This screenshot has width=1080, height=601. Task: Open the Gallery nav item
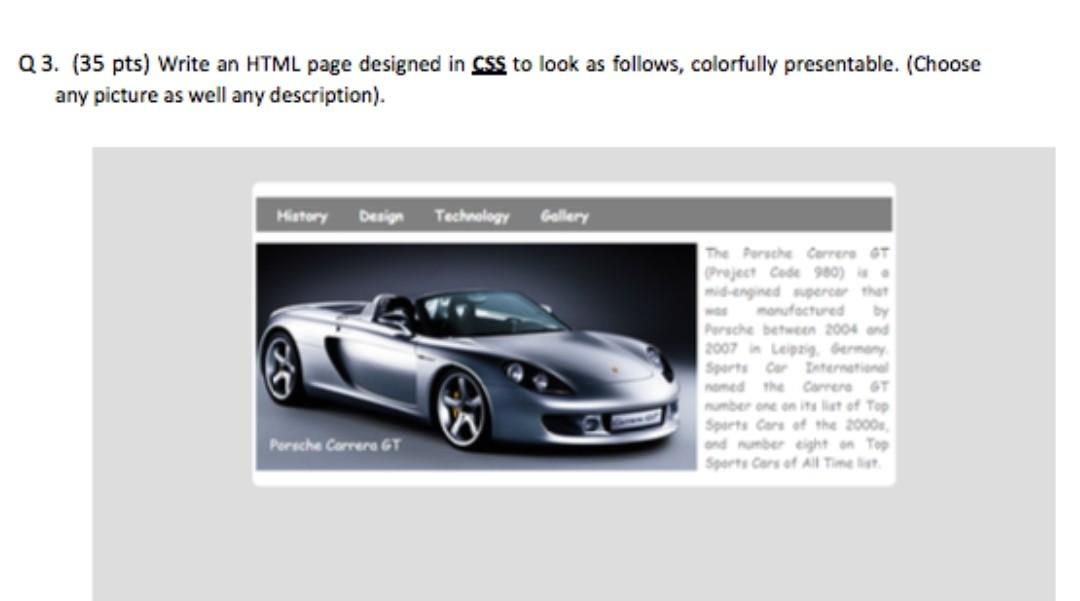[x=564, y=216]
